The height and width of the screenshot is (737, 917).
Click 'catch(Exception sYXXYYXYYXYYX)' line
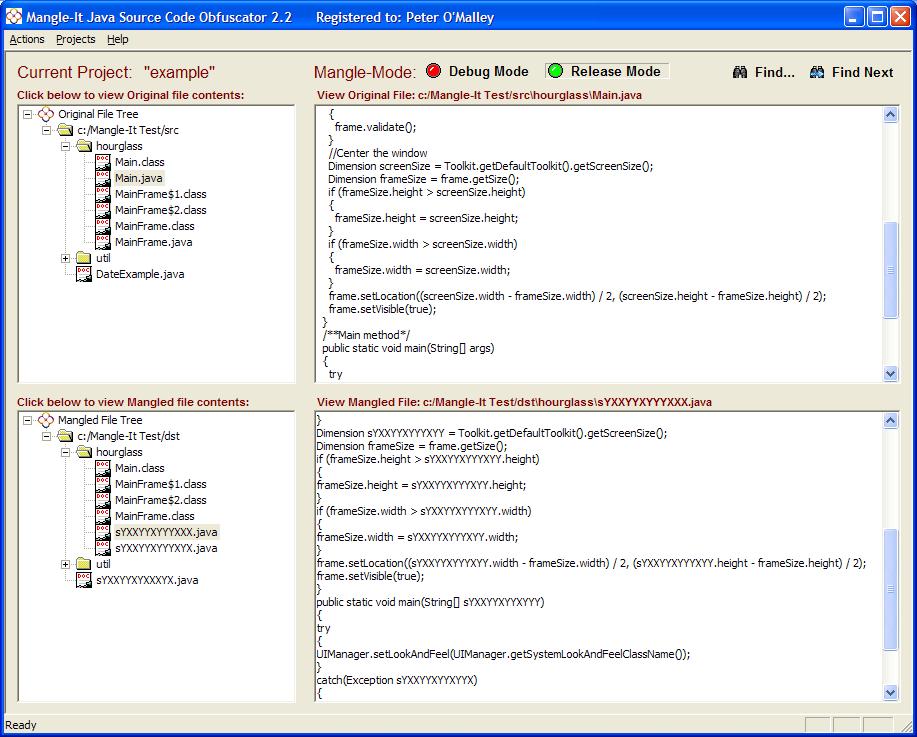[397, 680]
